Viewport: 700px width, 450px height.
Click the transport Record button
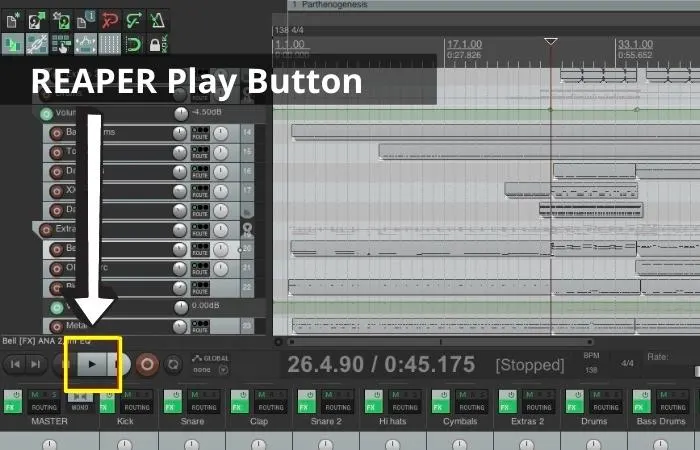coord(147,364)
